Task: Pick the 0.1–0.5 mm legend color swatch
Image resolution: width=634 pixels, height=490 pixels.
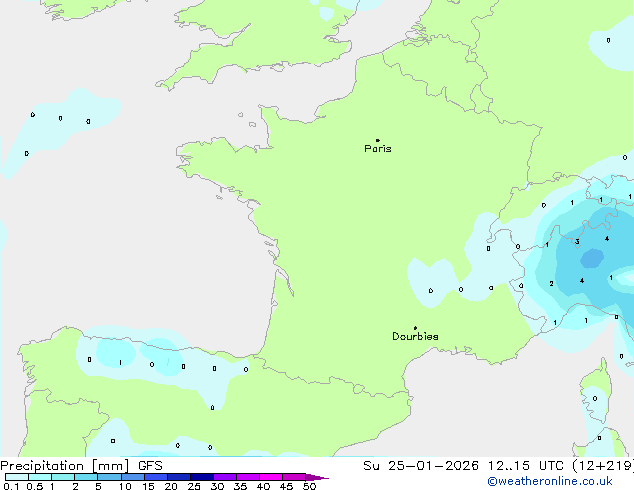Action: coord(17,477)
